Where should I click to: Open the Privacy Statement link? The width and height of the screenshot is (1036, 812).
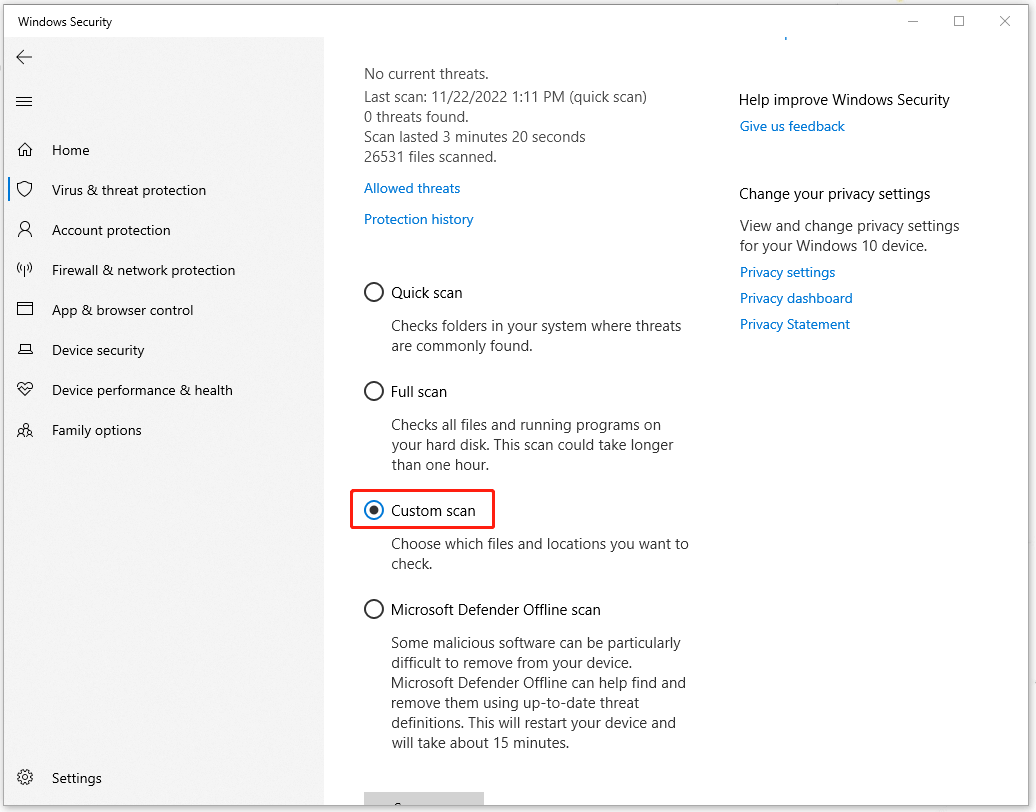(x=795, y=324)
